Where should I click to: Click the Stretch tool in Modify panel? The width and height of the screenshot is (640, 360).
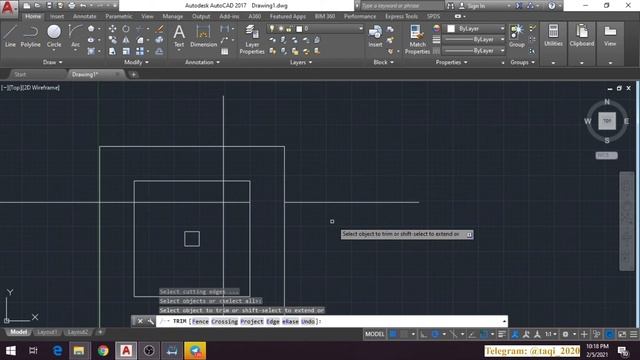click(x=112, y=51)
